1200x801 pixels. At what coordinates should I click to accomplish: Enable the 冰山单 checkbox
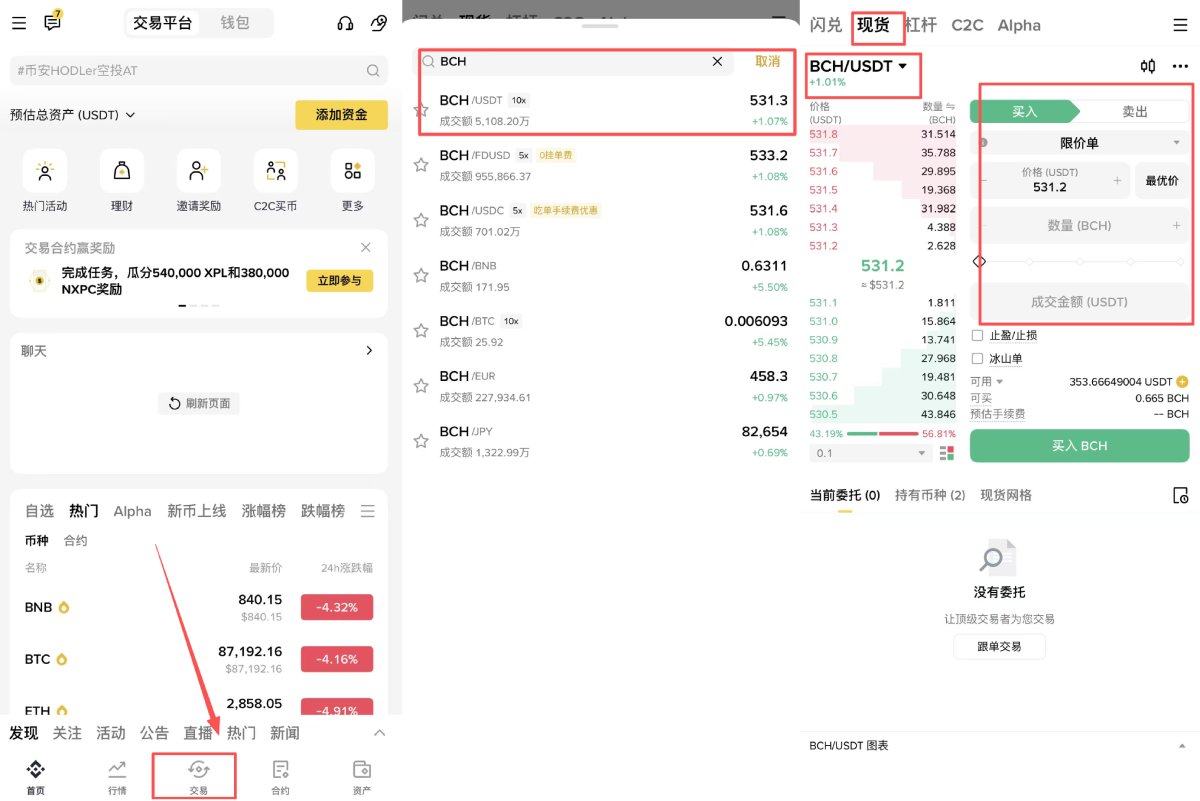tap(977, 358)
